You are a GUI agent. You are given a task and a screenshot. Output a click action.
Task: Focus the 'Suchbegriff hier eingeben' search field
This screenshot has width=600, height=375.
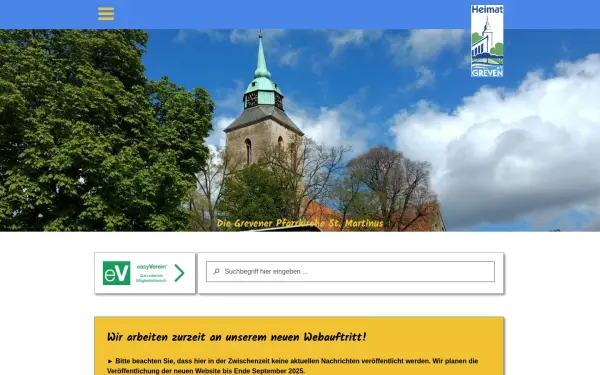[351, 272]
